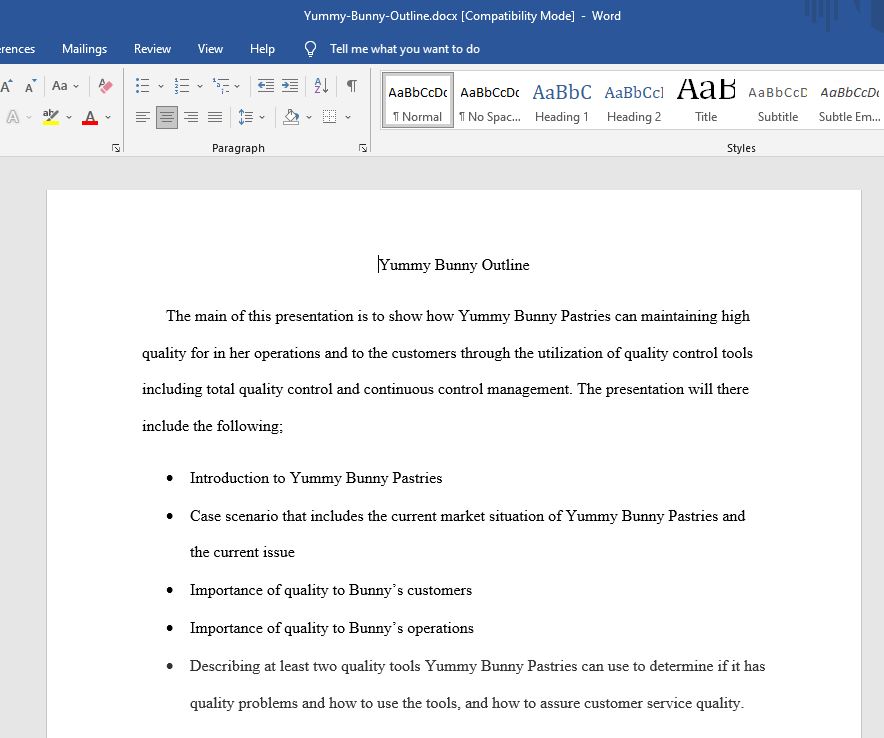
Task: Click the line starting 'quality problems and how to use'
Action: pyautogui.click(x=467, y=703)
